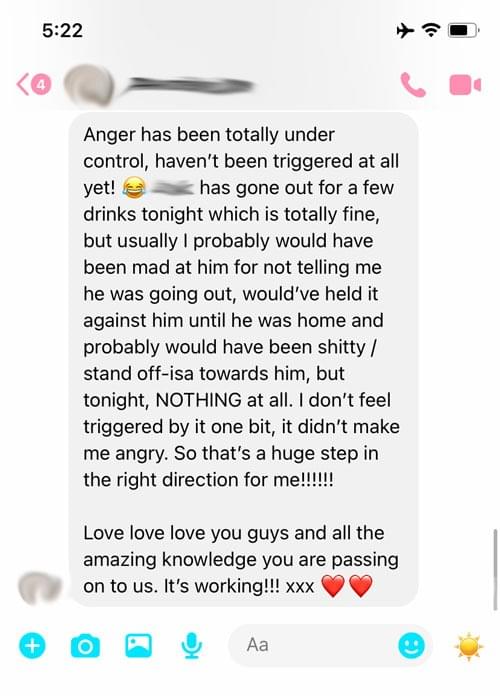Image resolution: width=500 pixels, height=696 pixels.
Task: Start a video call with camera icon
Action: click(465, 85)
